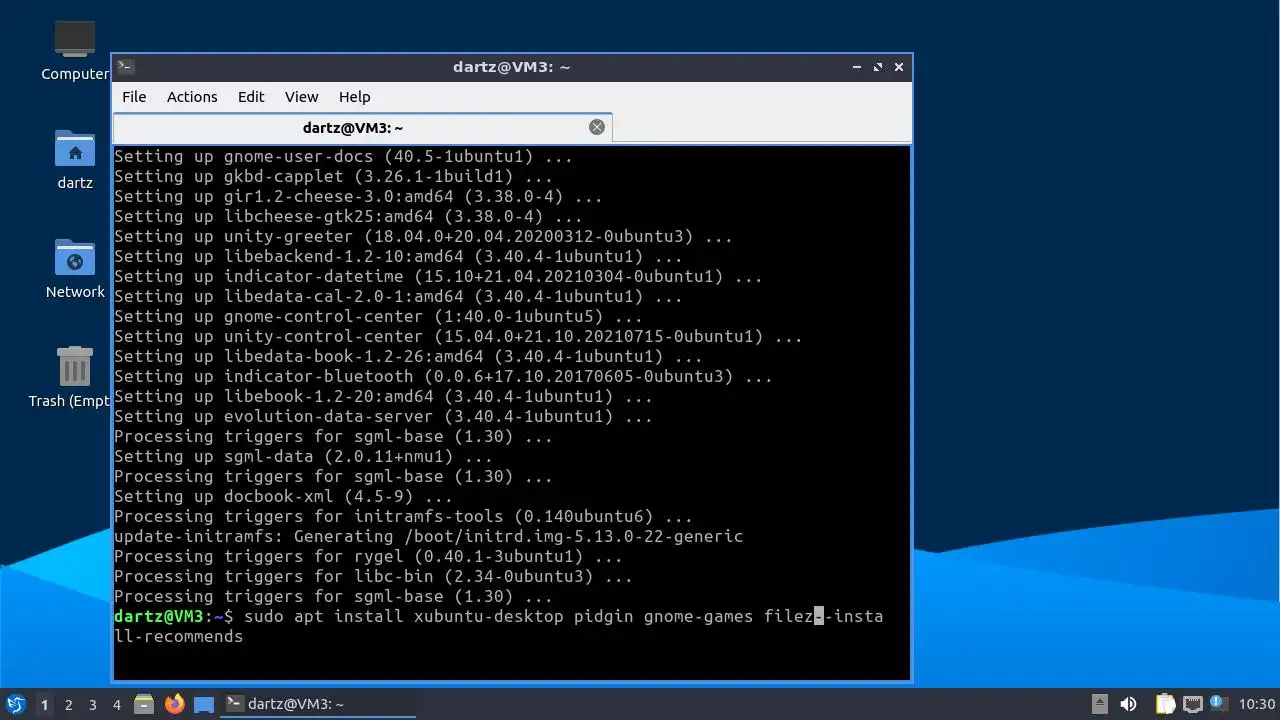The width and height of the screenshot is (1280, 720).
Task: Click 'Setting up evolution-data-server' line
Action: coord(383,416)
